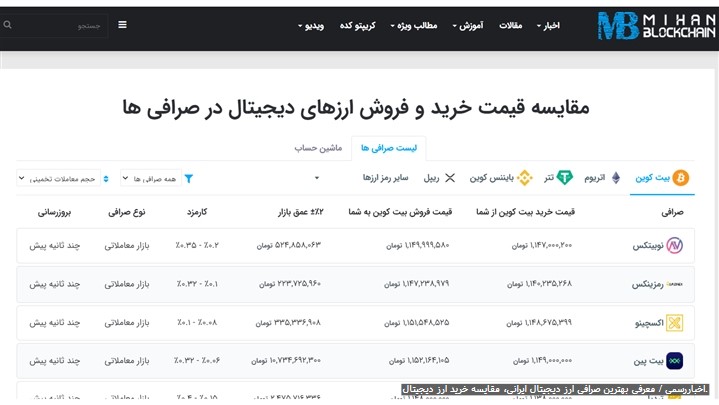Image resolution: width=719 pixels, height=405 pixels.
Task: Go to کریپتو کده page
Action: point(358,26)
